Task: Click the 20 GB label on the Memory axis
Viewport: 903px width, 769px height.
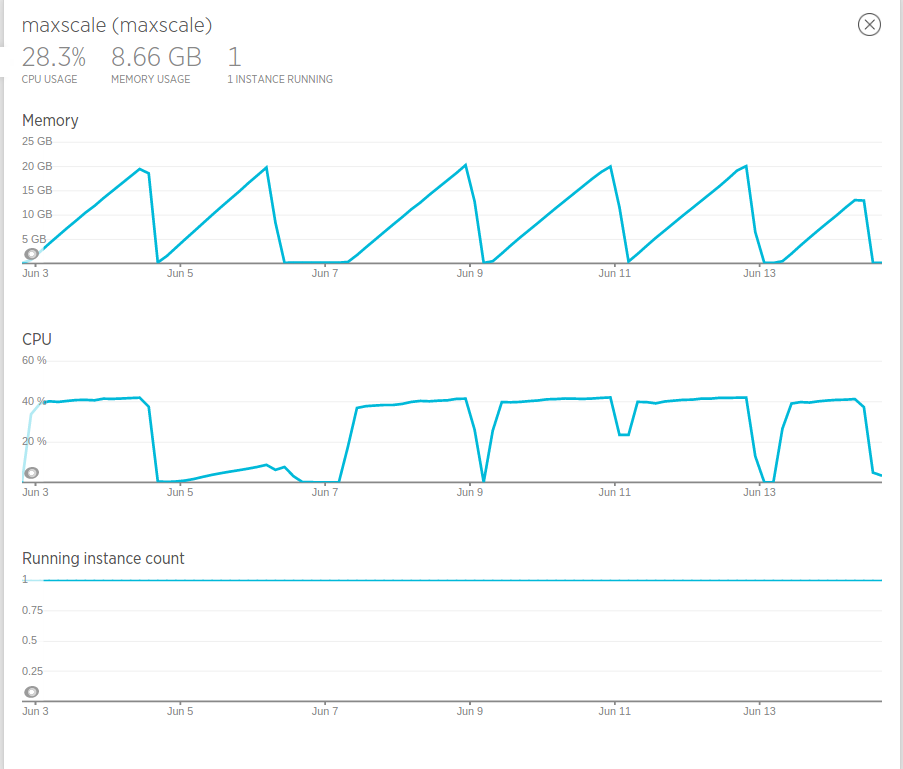Action: click(37, 166)
